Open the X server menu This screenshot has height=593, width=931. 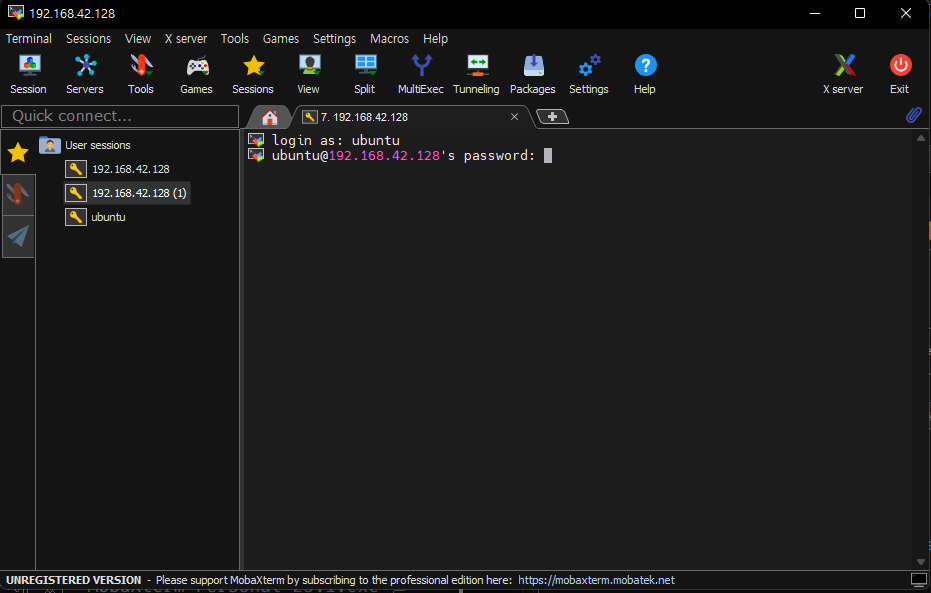[x=186, y=39]
